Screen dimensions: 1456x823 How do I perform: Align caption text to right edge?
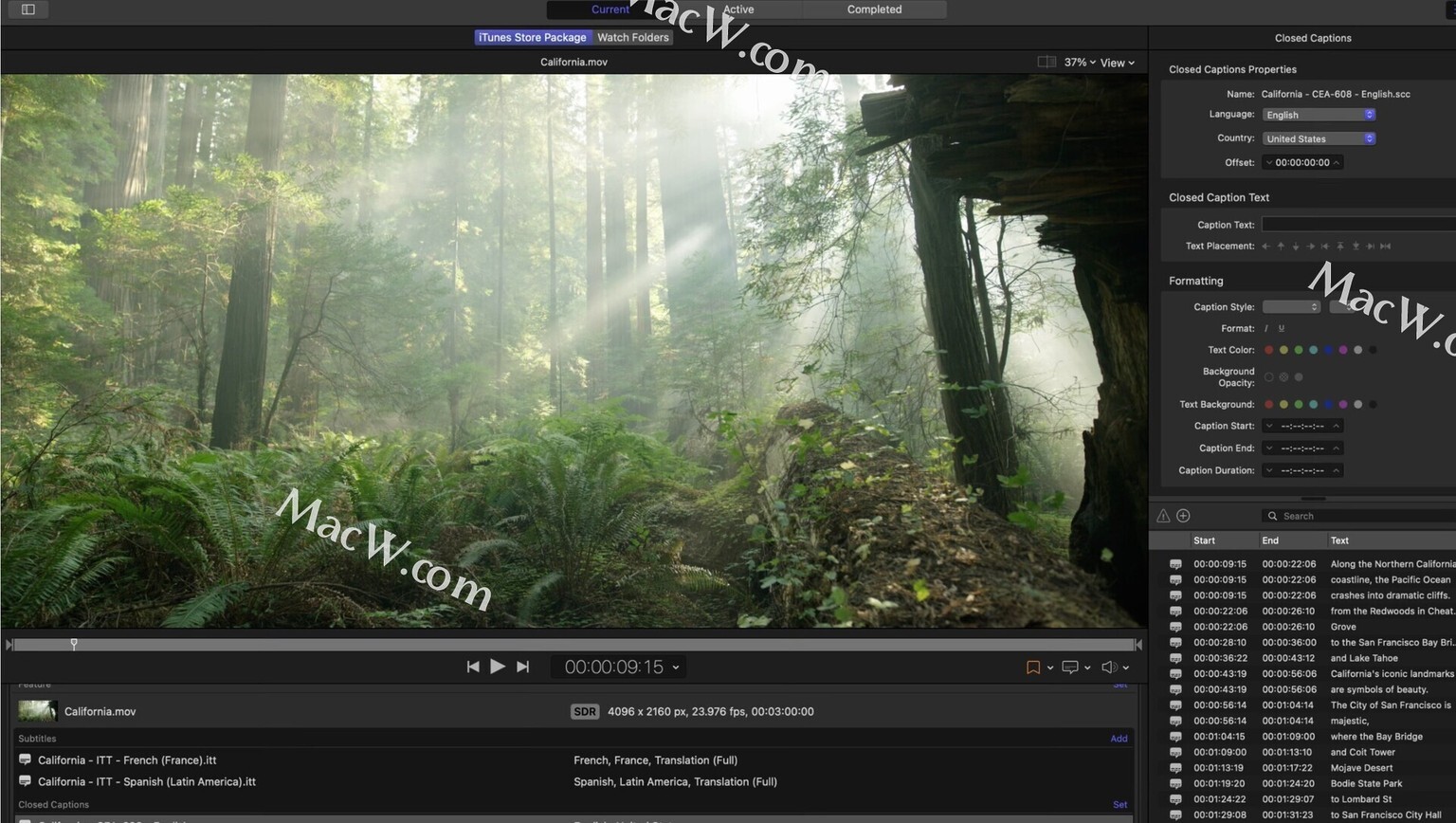point(1371,247)
